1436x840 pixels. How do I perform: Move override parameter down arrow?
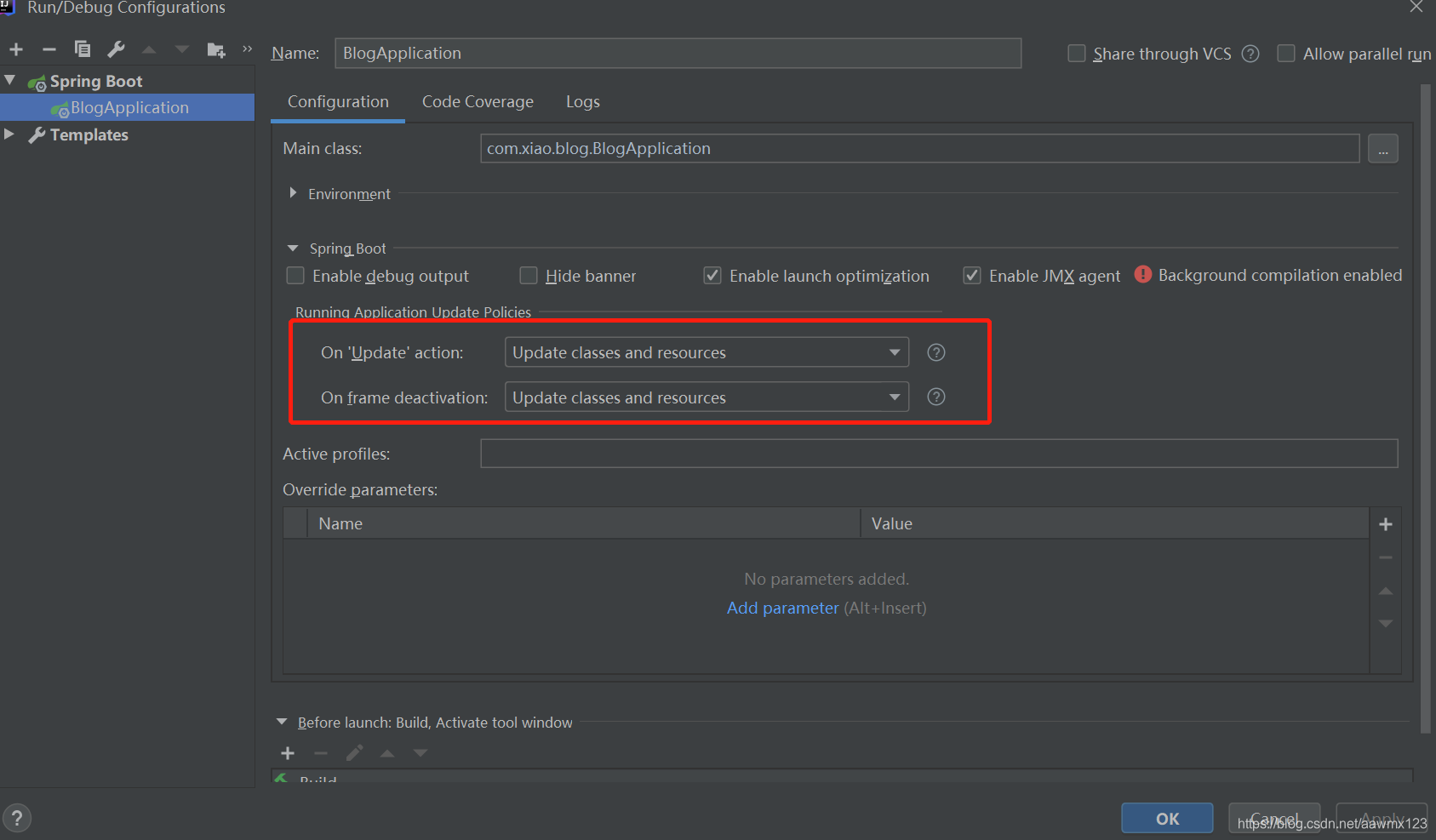point(1386,624)
